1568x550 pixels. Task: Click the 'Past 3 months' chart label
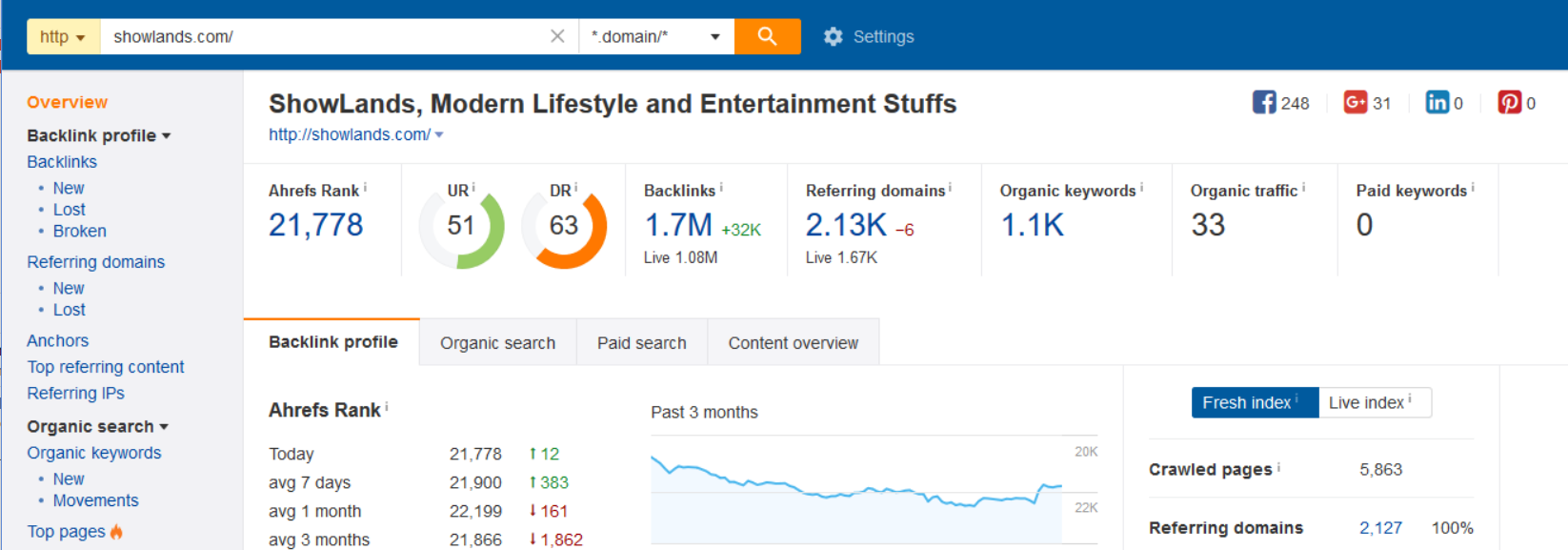coord(704,412)
